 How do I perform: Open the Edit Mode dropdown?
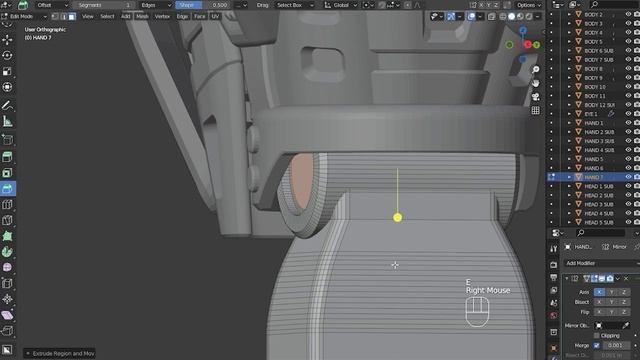click(x=24, y=17)
